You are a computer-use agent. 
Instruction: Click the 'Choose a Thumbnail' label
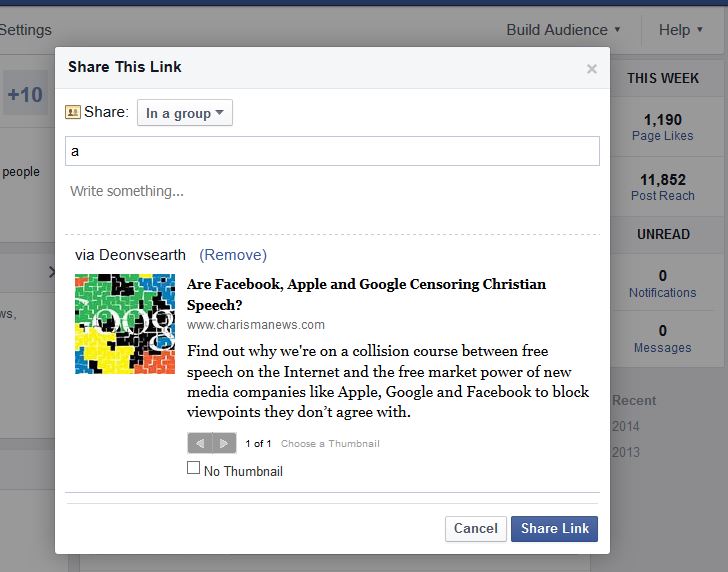point(330,443)
